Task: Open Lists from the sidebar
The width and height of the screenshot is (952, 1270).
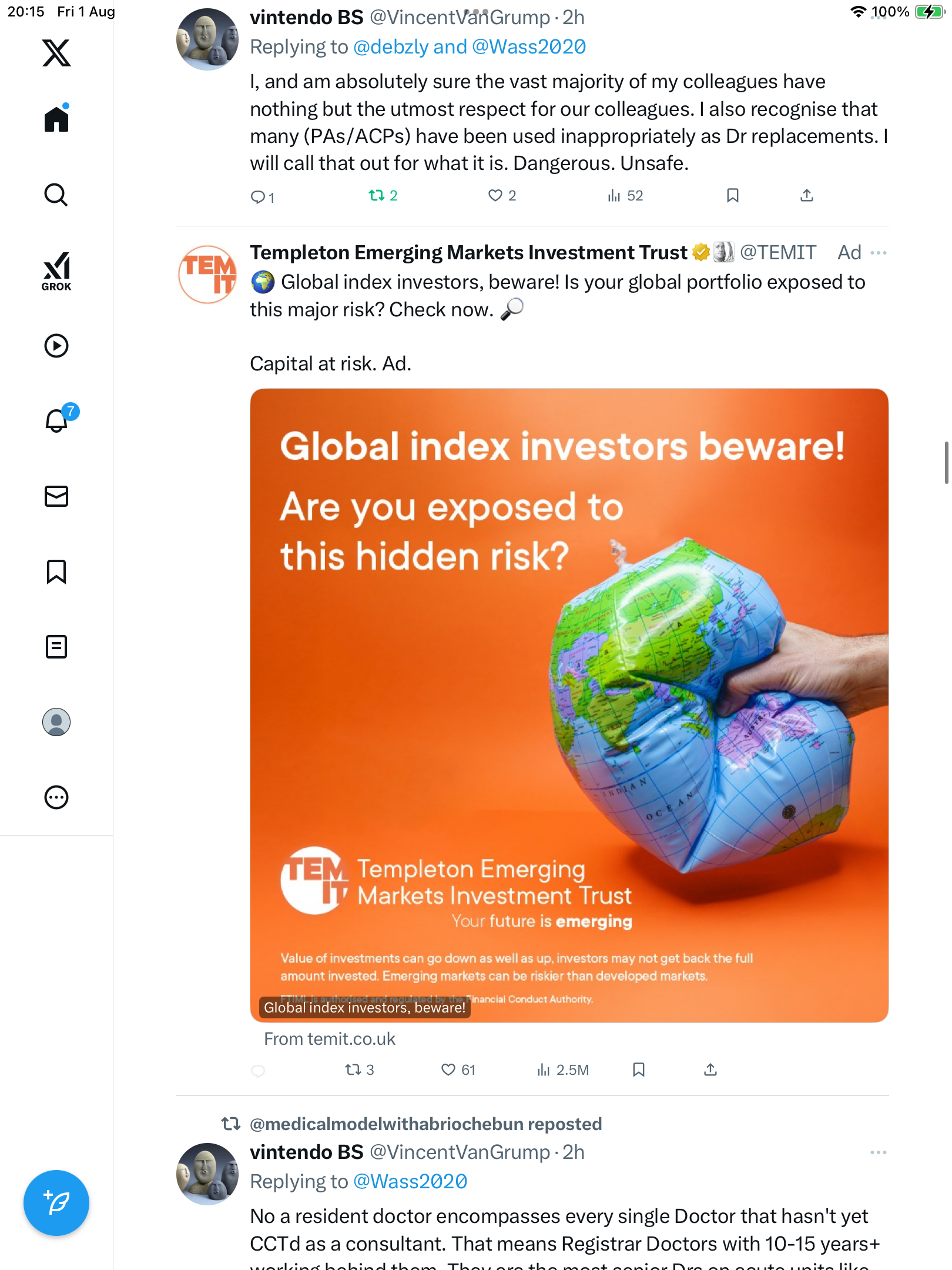Action: (x=56, y=647)
